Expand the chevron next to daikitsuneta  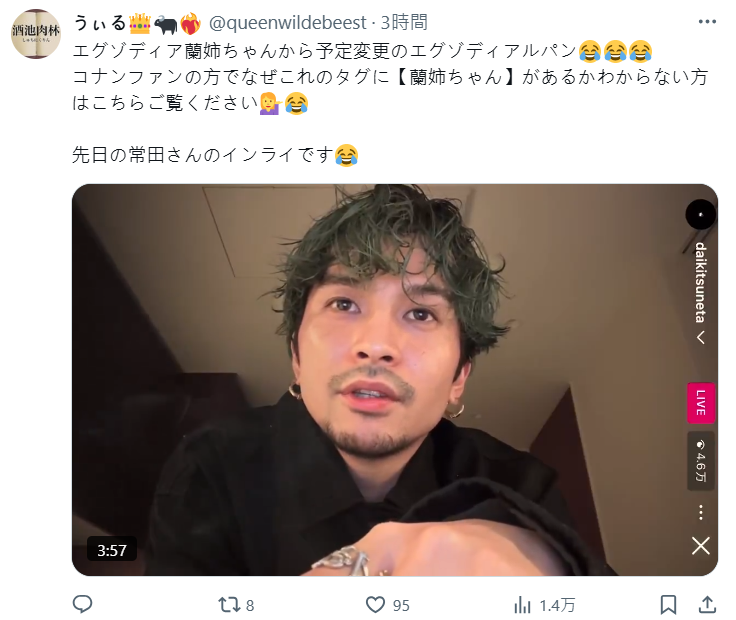click(701, 337)
